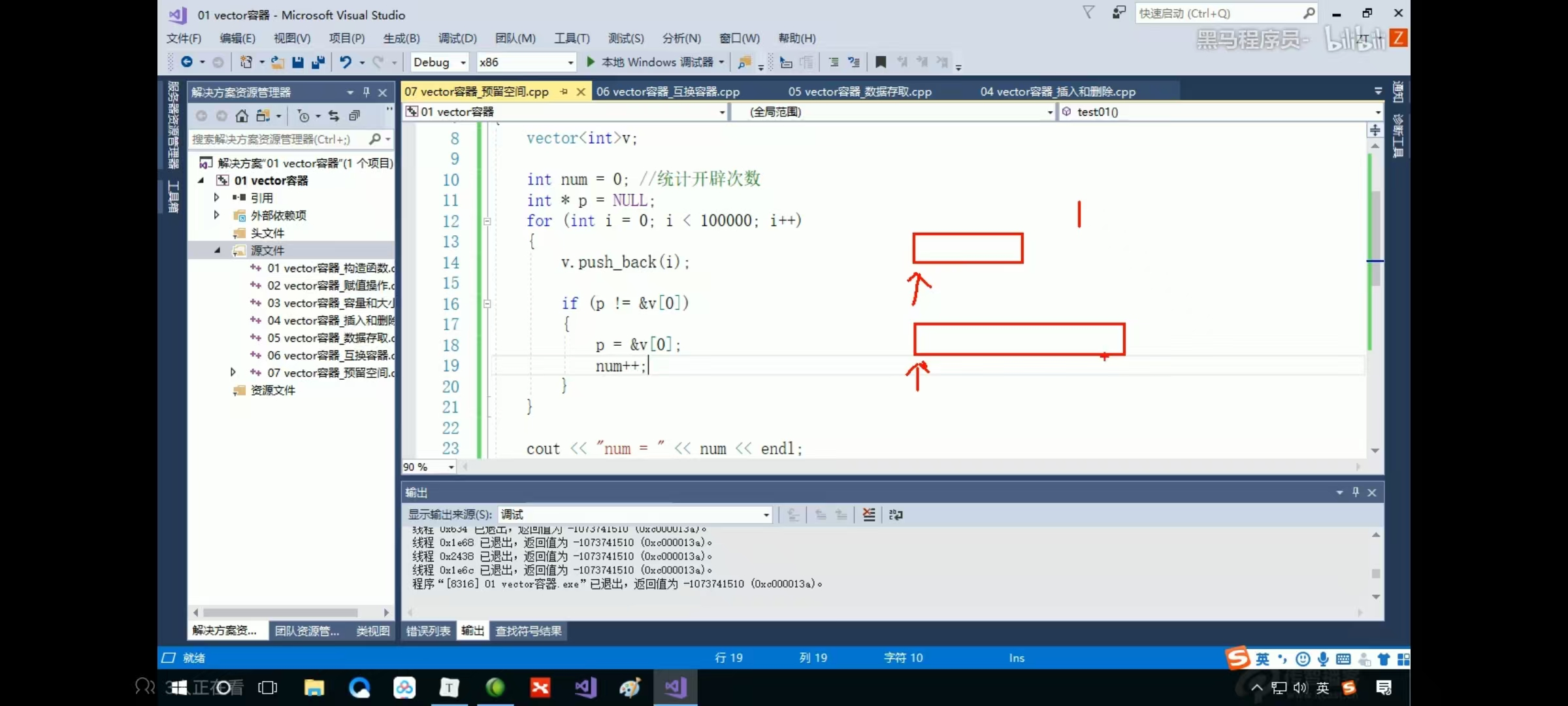Pin the Solution Explorer panel

point(367,92)
